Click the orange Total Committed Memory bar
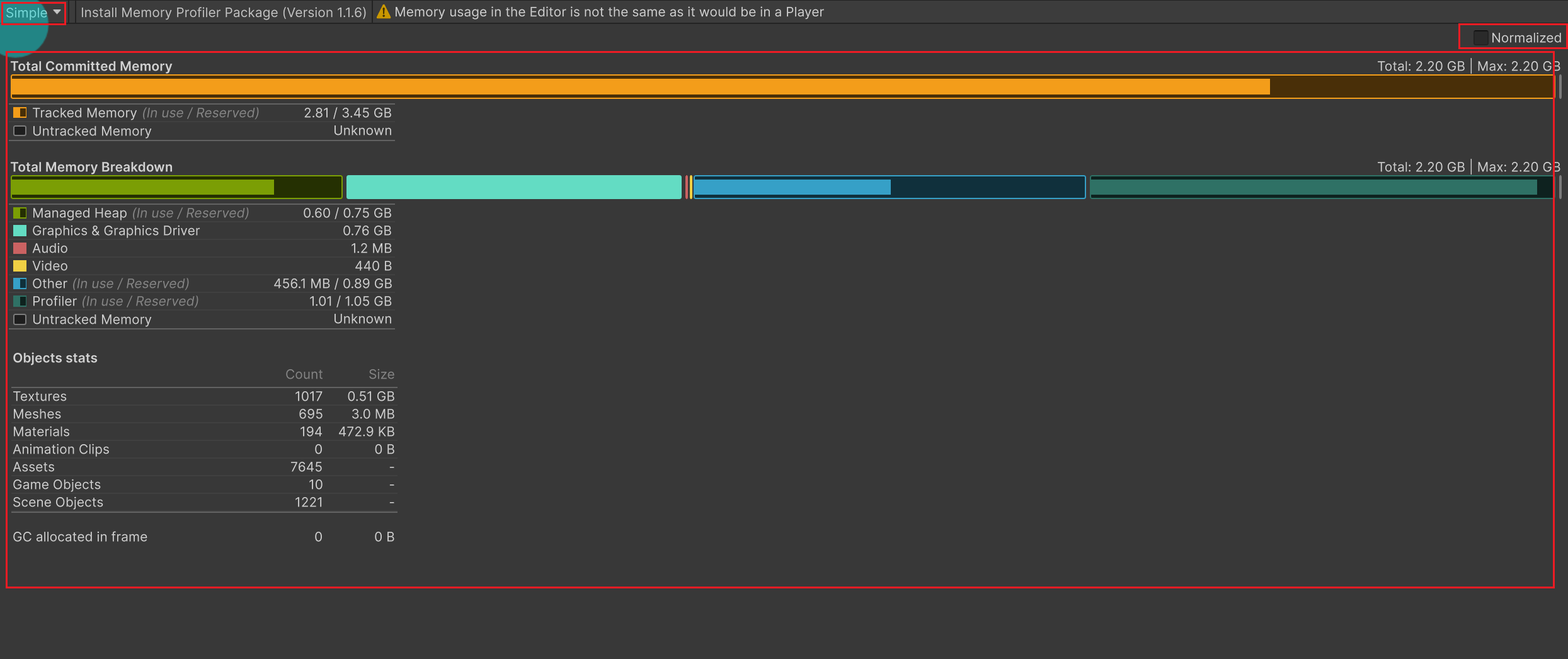Viewport: 1568px width, 659px height. tap(639, 87)
